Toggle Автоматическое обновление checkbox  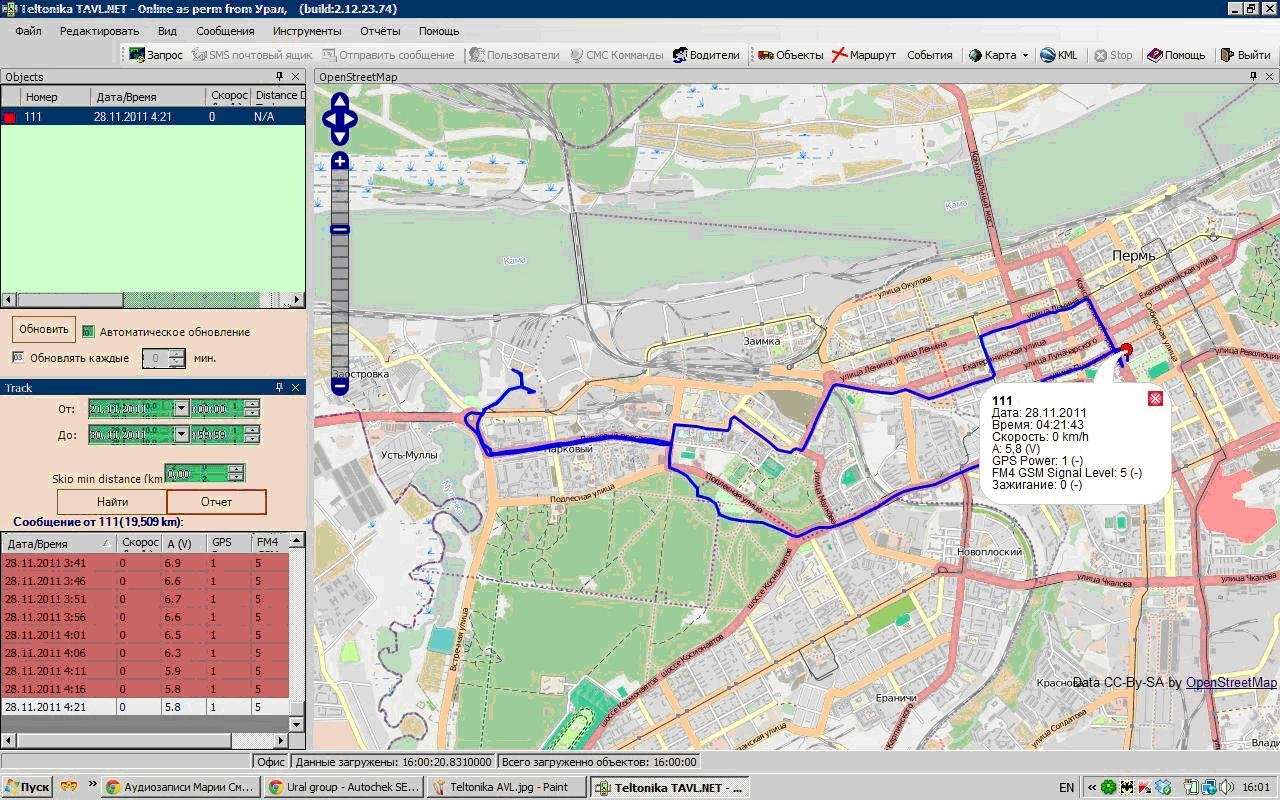pyautogui.click(x=88, y=331)
